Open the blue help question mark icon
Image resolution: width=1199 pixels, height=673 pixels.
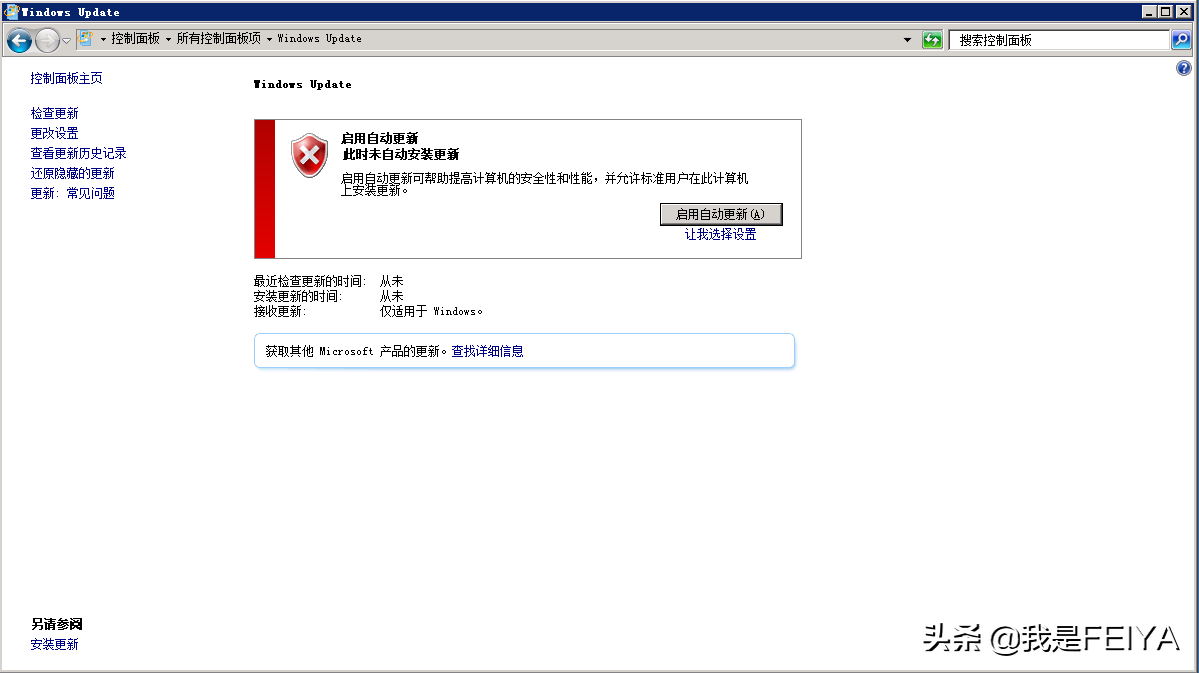[1184, 68]
